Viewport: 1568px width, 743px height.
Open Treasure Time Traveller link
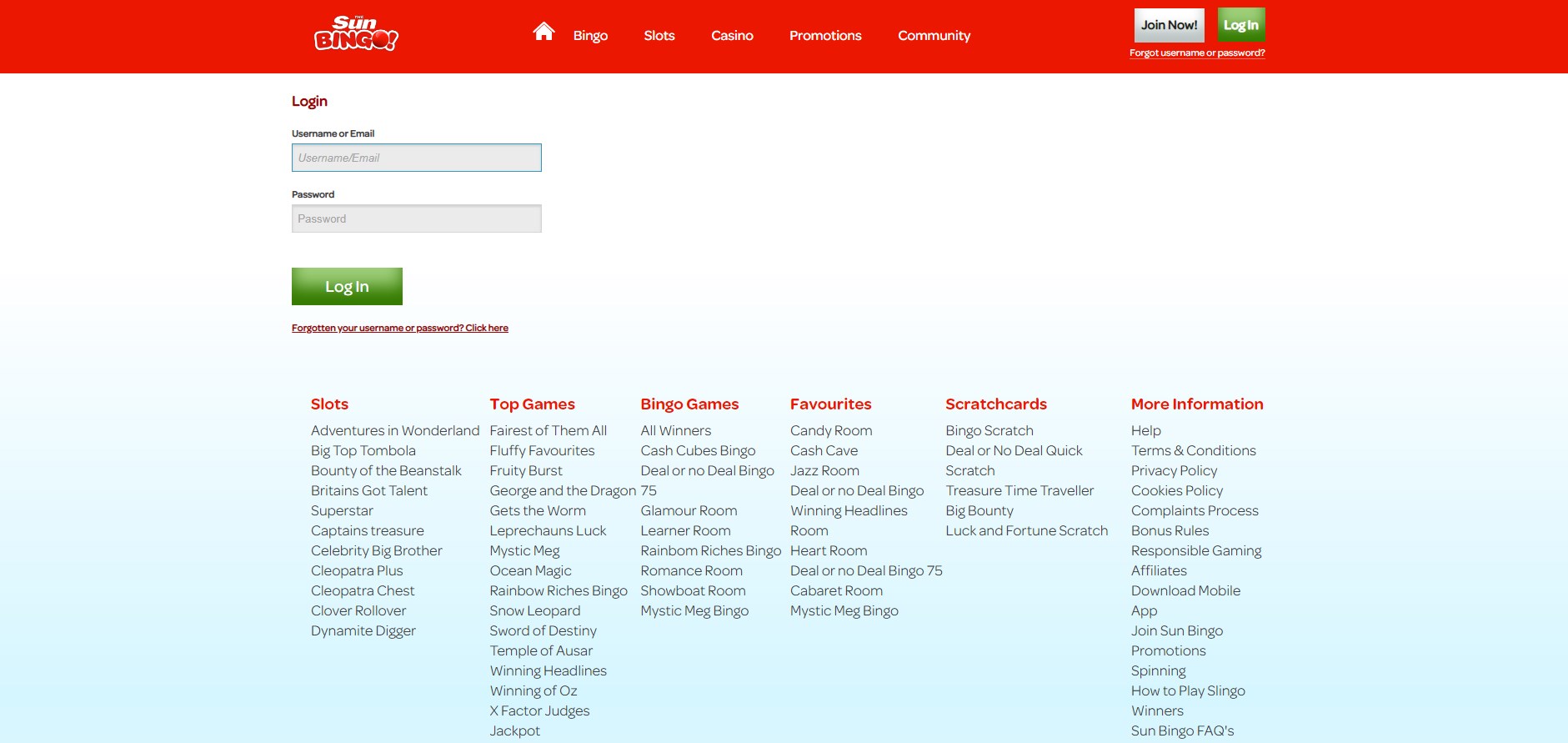pyautogui.click(x=1019, y=490)
